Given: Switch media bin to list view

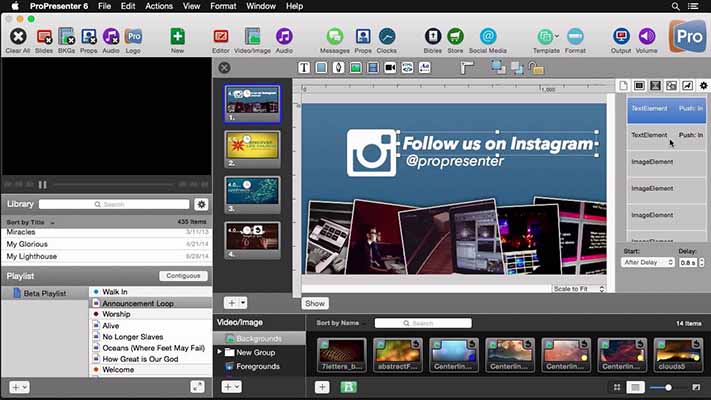Looking at the screenshot, I should [635, 387].
